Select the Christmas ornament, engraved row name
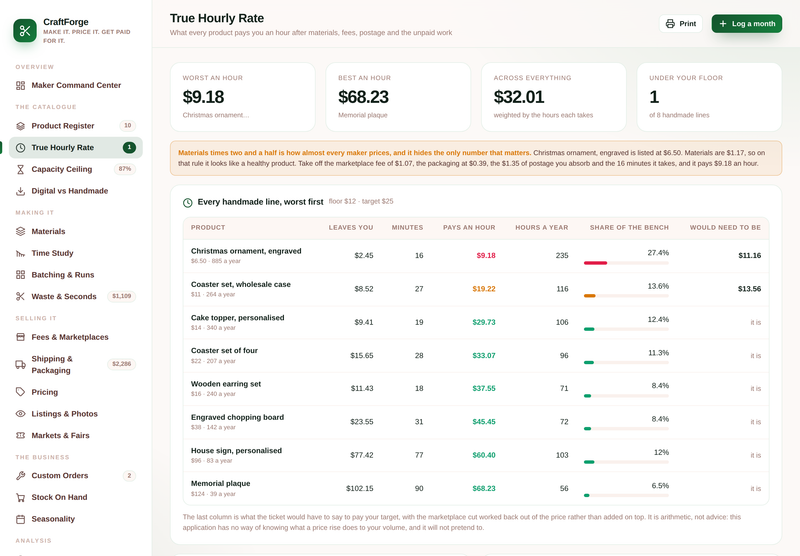The image size is (800, 556). 246,251
